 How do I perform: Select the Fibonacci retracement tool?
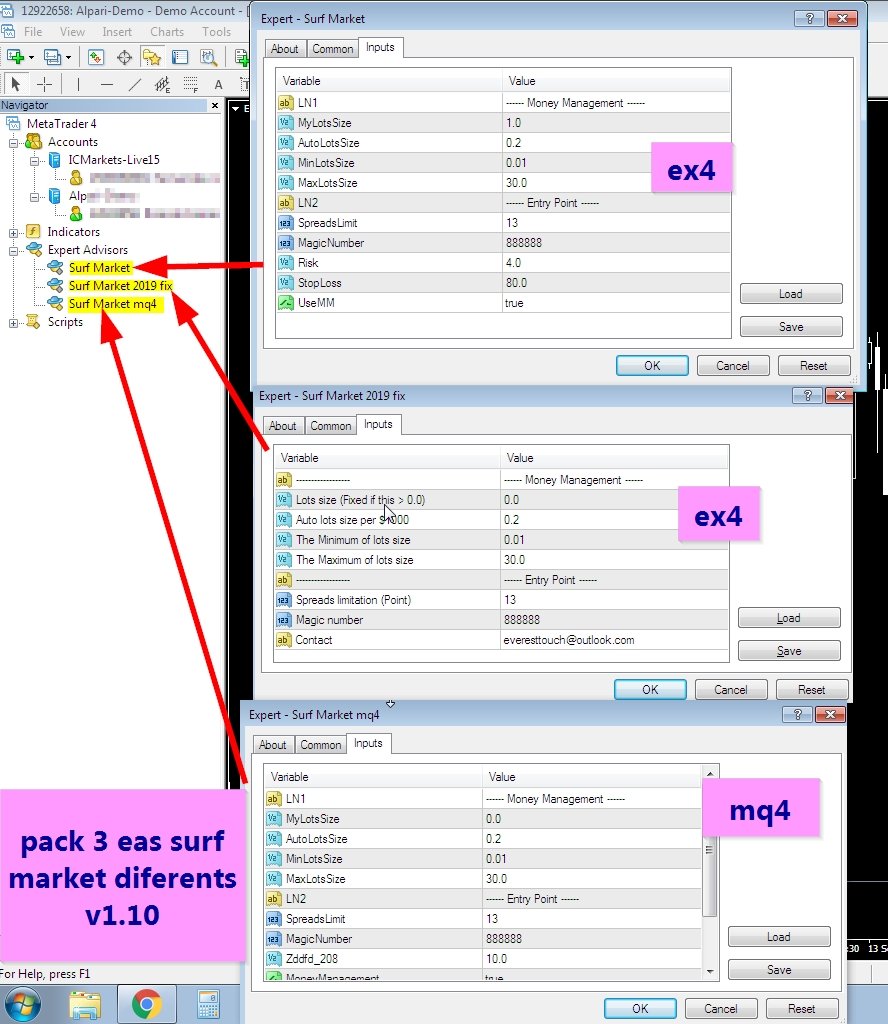click(x=190, y=85)
